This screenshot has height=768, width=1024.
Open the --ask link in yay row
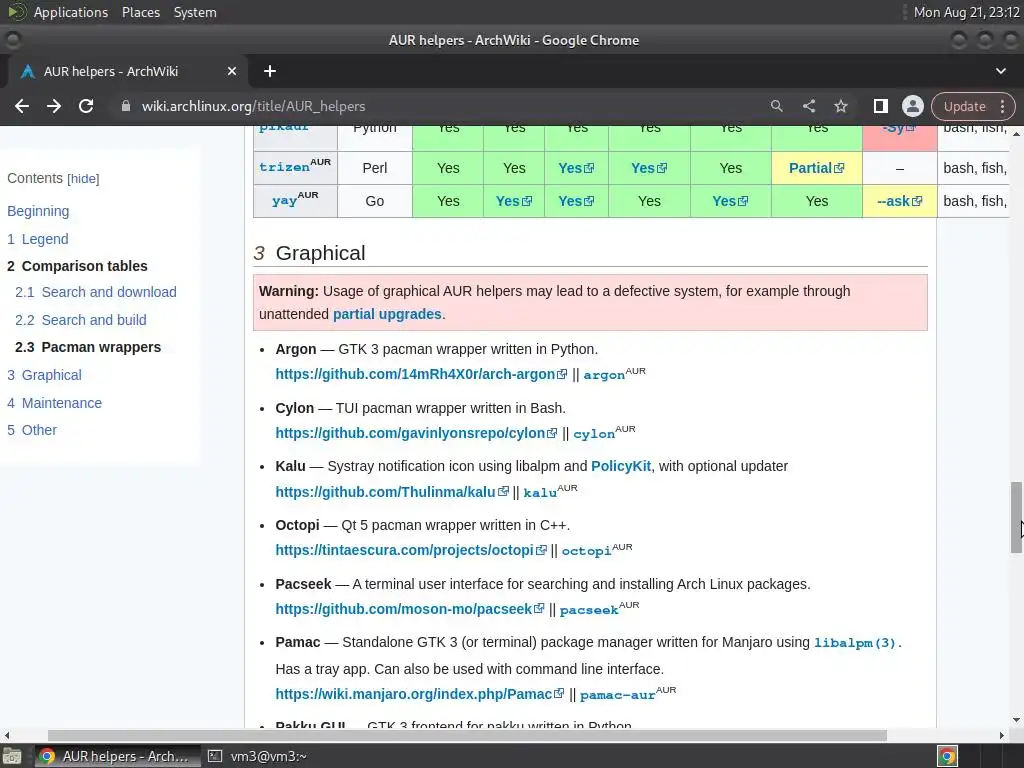coord(899,201)
